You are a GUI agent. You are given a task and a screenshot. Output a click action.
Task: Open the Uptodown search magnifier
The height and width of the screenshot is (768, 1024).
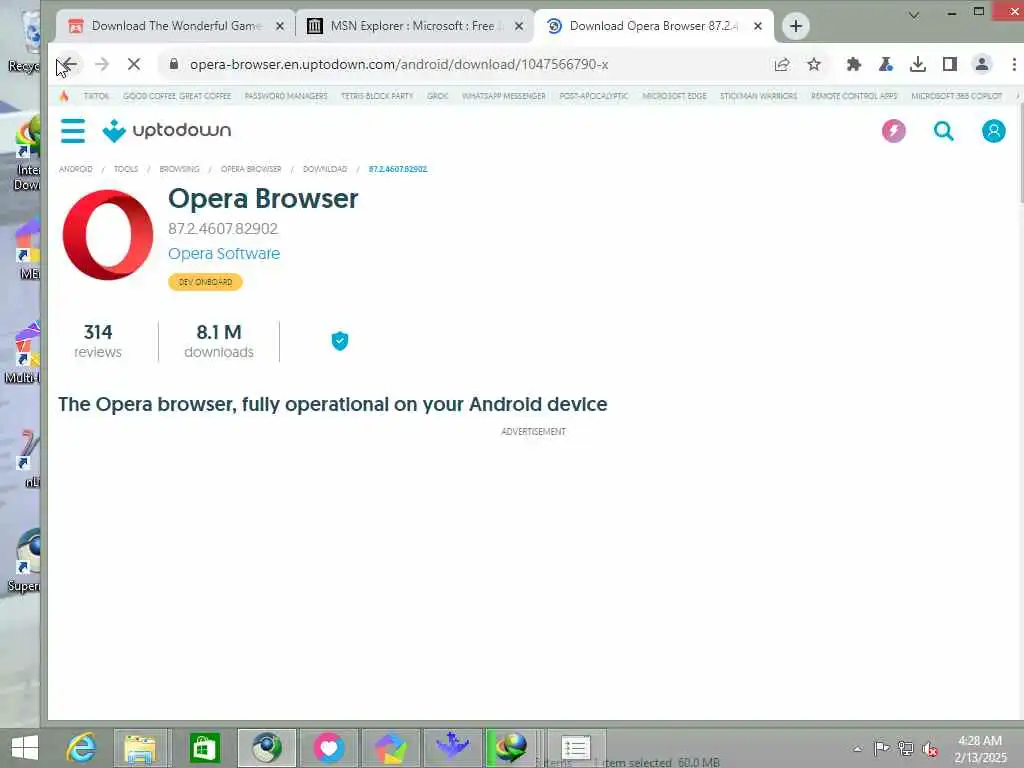tap(943, 131)
